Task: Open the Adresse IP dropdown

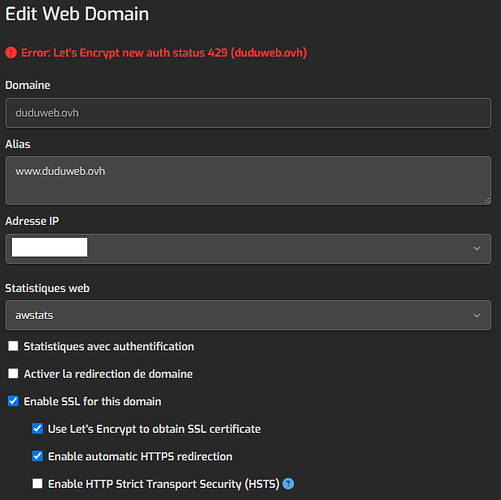Action: (x=248, y=249)
